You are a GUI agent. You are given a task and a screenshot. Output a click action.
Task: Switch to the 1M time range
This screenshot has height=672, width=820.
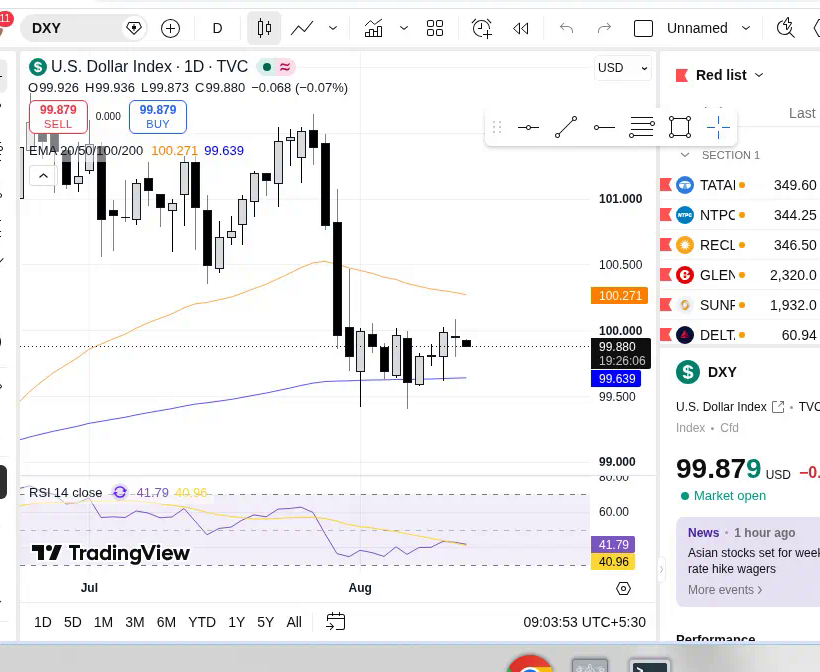(x=103, y=622)
